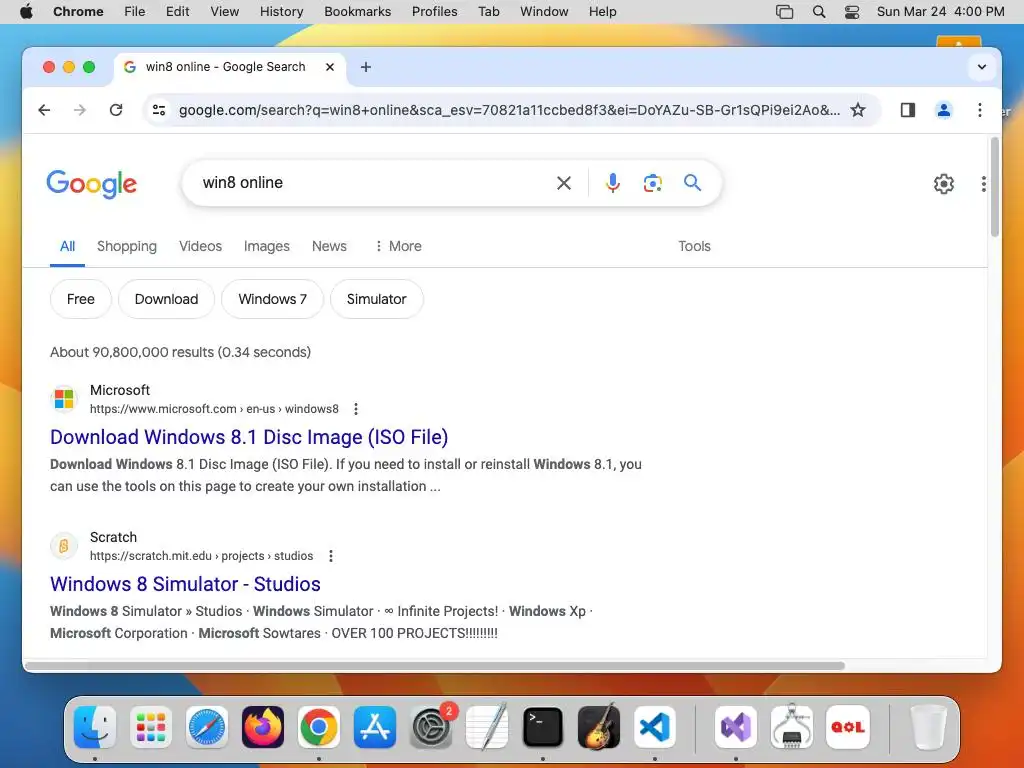The width and height of the screenshot is (1024, 768).
Task: Search by image with Google Lens
Action: [652, 183]
